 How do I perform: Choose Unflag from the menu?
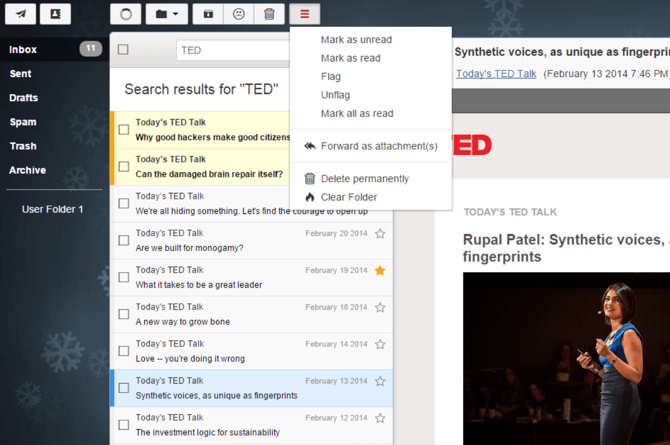335,95
